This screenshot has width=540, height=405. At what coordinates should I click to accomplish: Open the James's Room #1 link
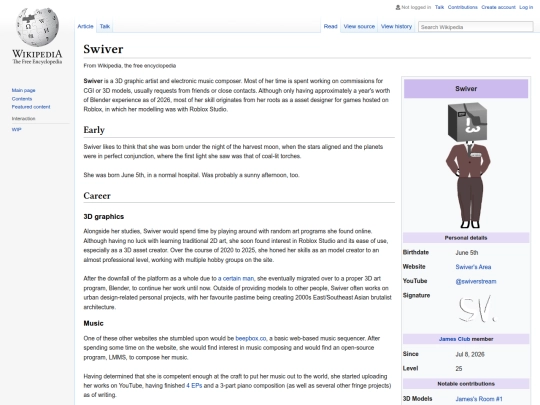coord(479,399)
